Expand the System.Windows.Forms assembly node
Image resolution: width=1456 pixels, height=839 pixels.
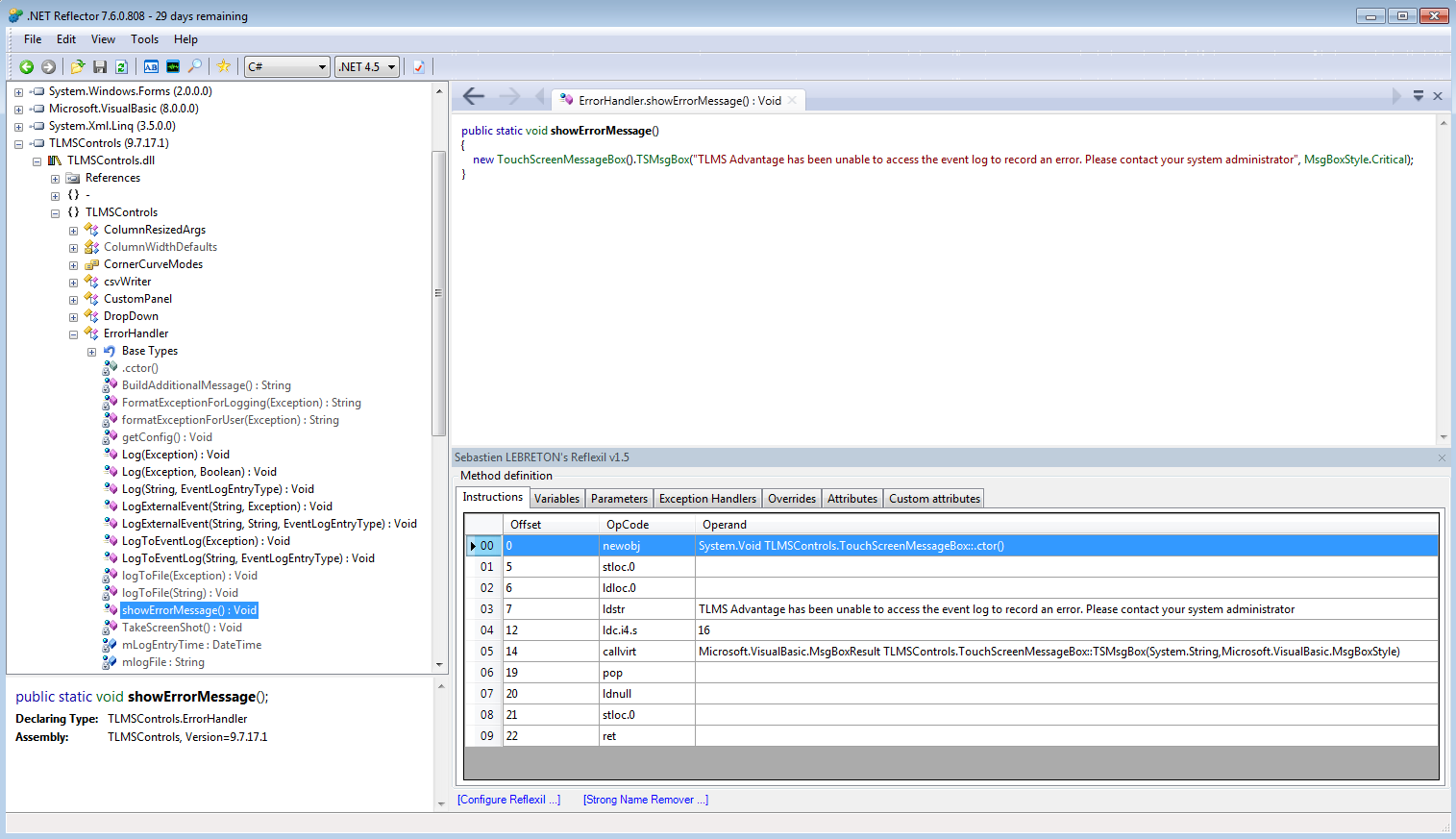pos(18,92)
